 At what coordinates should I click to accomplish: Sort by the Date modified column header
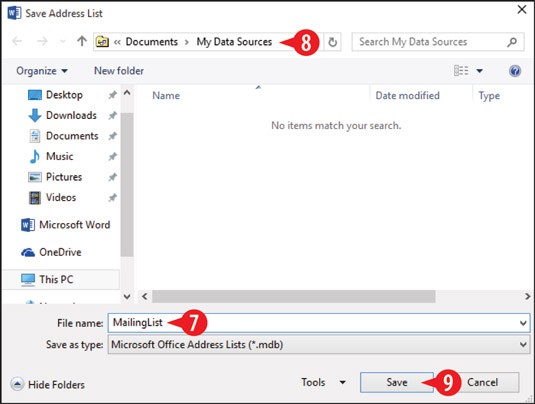tap(407, 96)
